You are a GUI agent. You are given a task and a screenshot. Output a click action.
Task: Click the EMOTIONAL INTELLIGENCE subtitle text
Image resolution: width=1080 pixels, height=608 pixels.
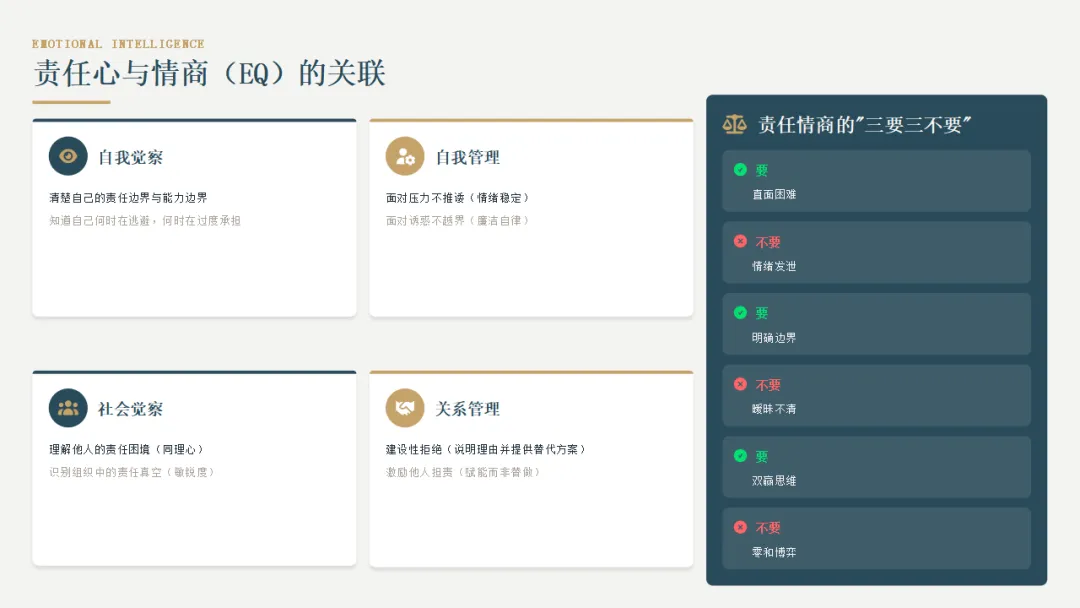[x=118, y=44]
